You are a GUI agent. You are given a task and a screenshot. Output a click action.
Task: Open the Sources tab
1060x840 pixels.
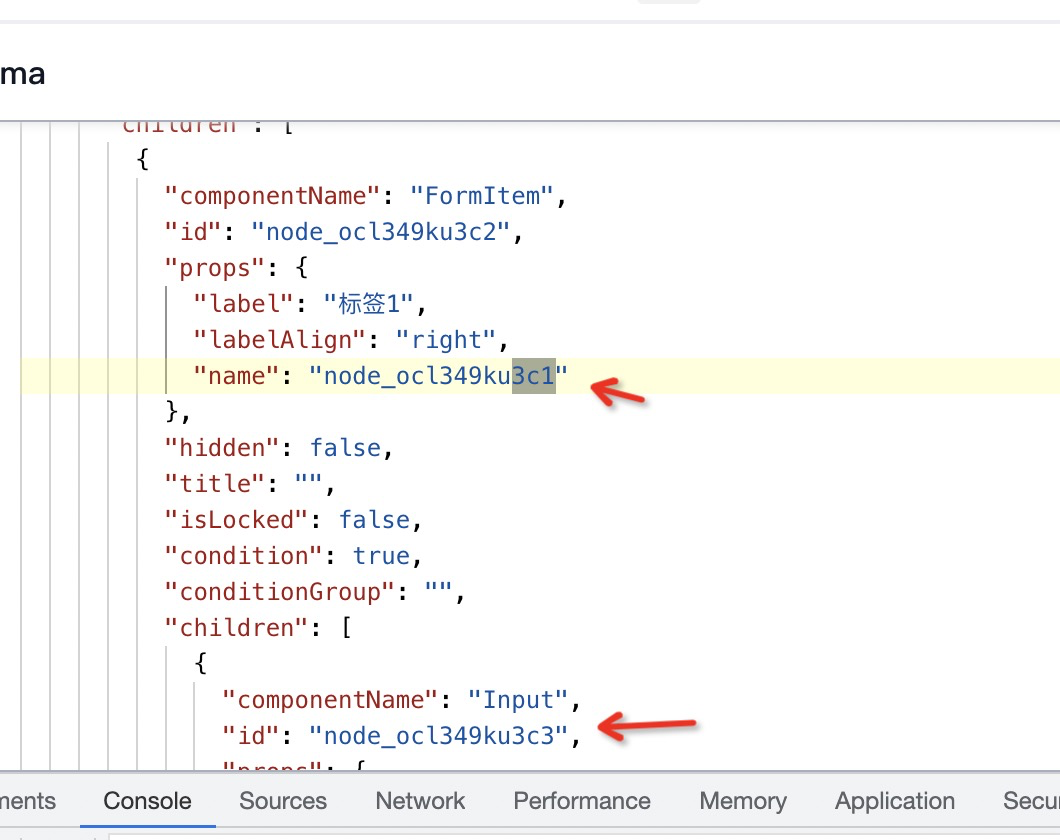[283, 801]
